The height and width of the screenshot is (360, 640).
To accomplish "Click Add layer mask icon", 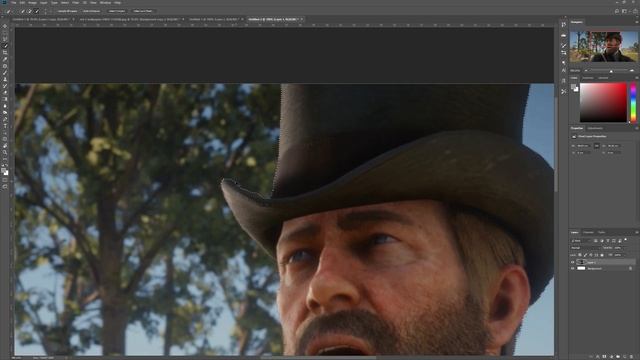I will (x=604, y=357).
